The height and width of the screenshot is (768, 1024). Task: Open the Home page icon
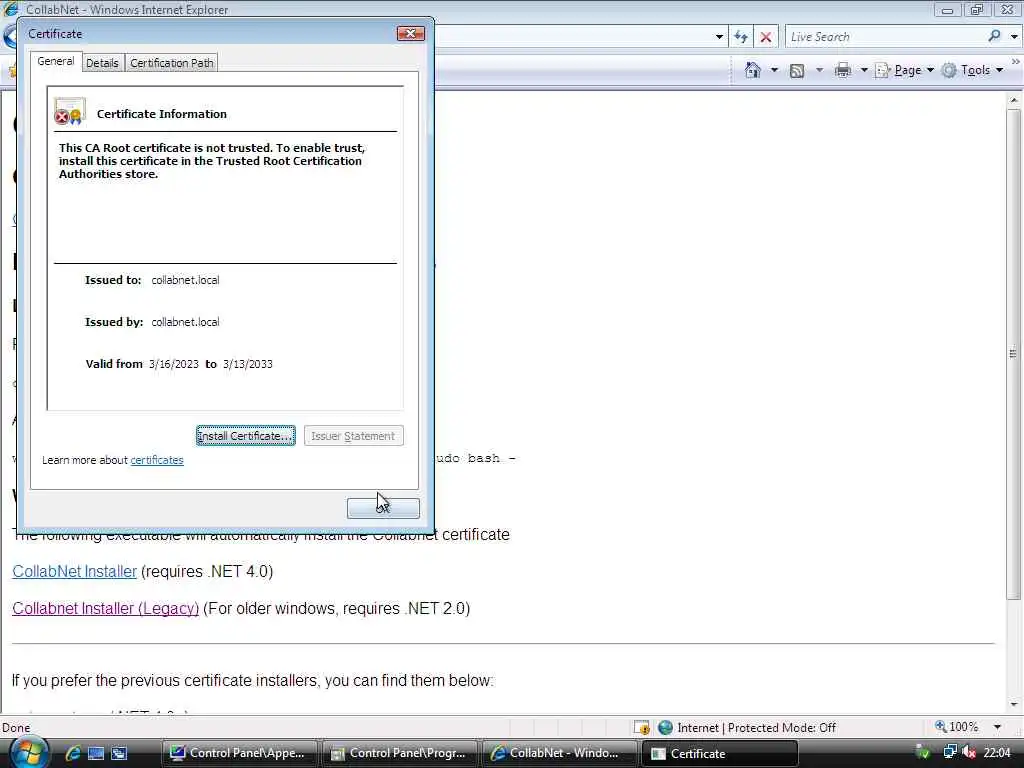point(753,70)
